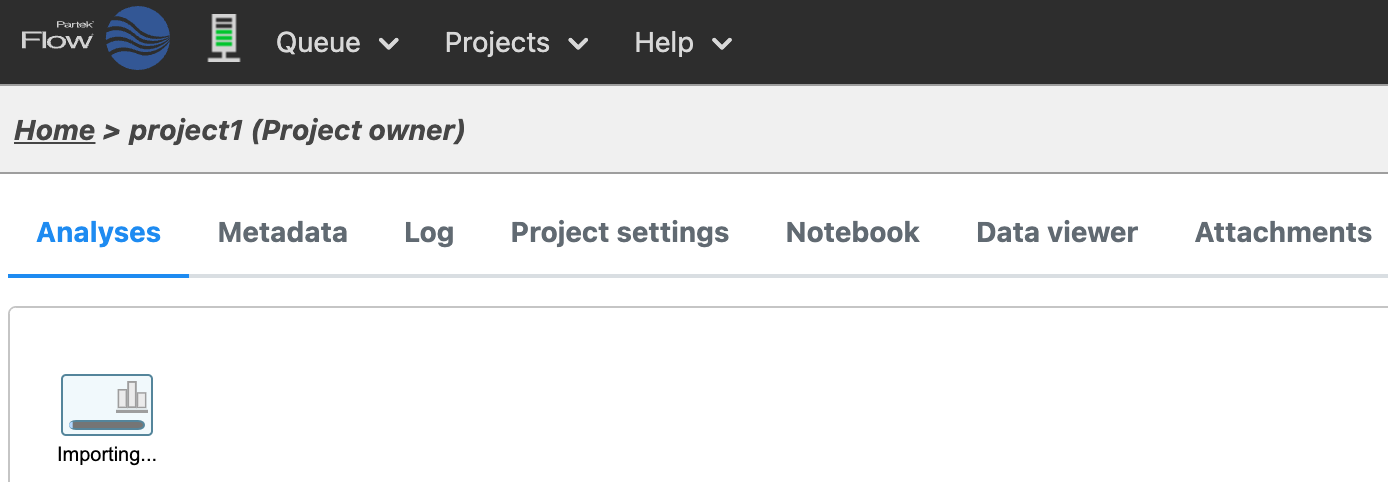This screenshot has width=1388, height=482.
Task: Open the Attachments tab
Action: tap(1283, 233)
